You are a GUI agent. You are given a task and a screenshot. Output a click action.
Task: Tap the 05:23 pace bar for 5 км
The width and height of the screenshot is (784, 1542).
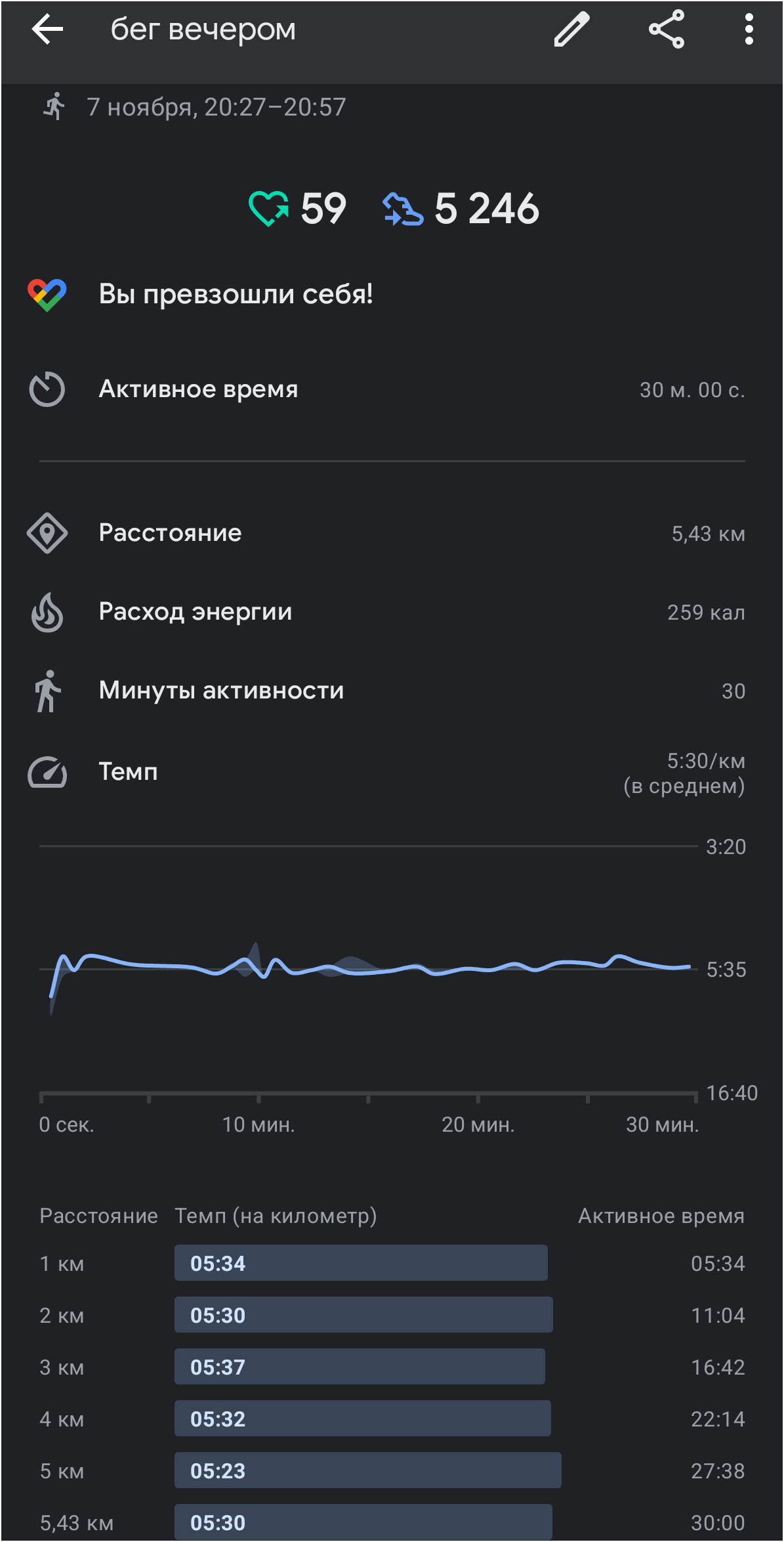coord(368,1470)
